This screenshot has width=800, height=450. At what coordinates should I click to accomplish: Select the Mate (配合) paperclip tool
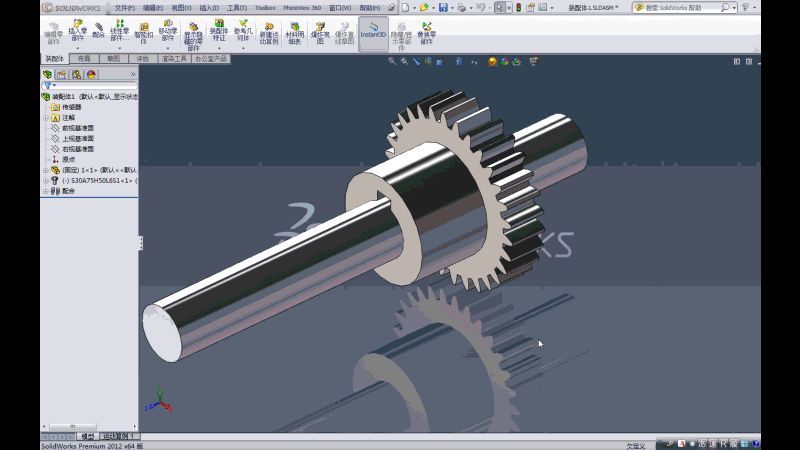(98, 31)
